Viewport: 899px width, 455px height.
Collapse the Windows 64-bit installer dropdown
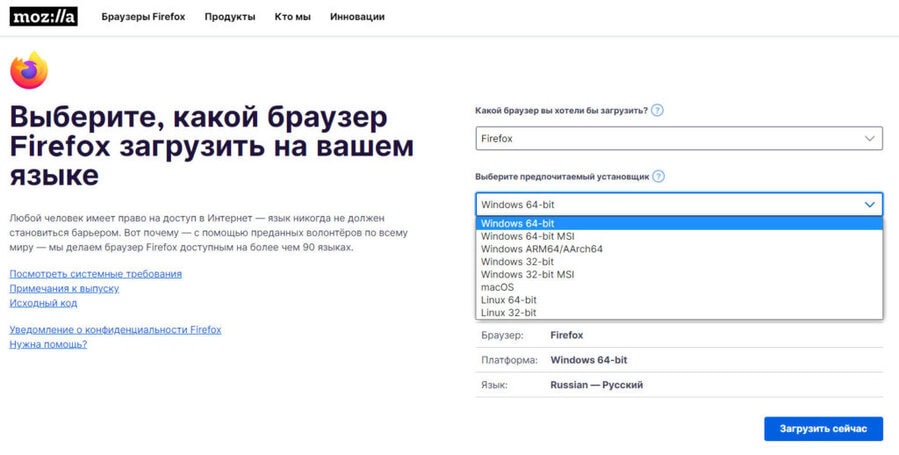(x=679, y=205)
